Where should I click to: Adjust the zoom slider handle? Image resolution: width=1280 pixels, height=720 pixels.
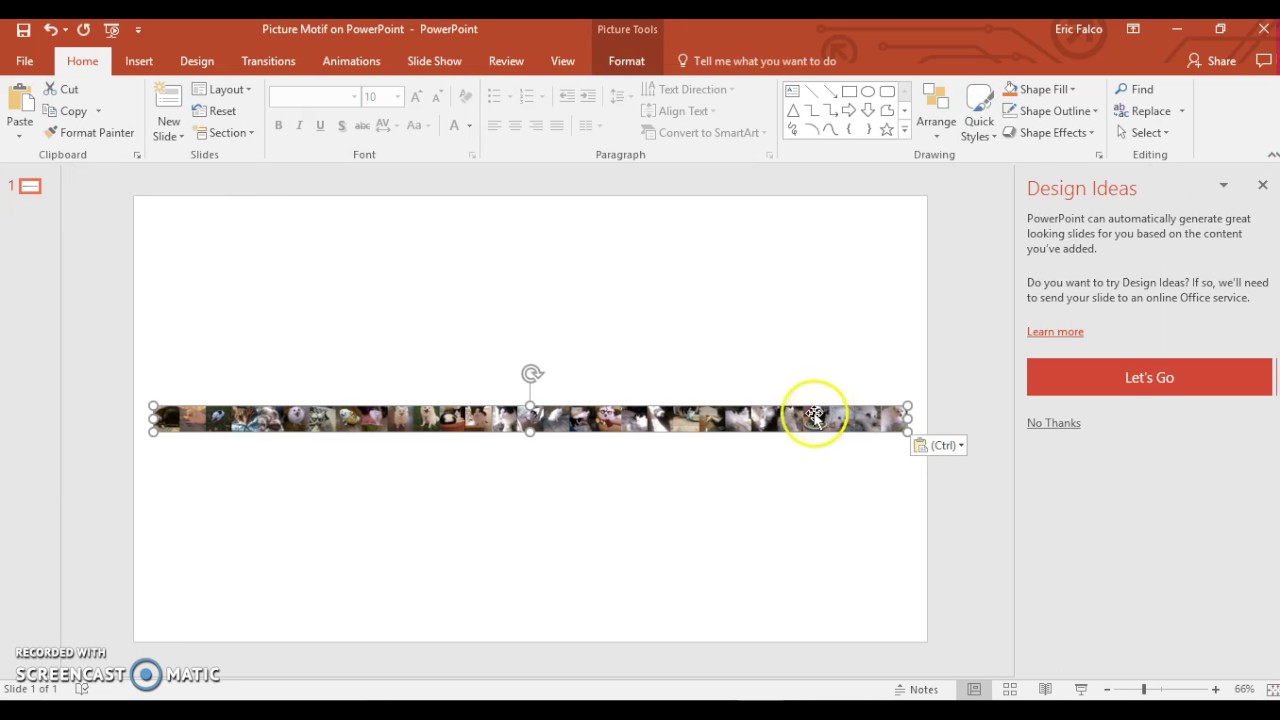click(1144, 689)
